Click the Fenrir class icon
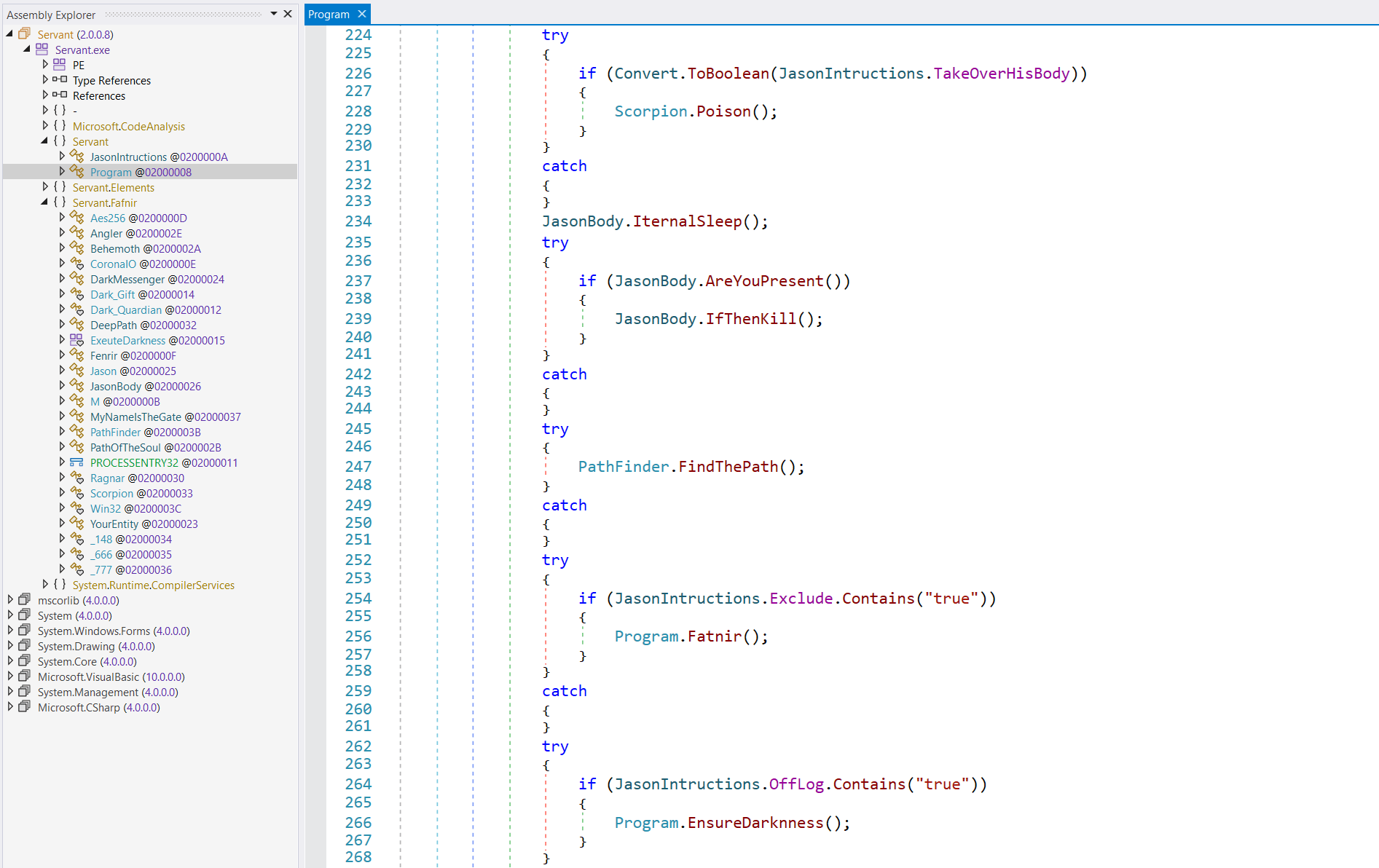1379x868 pixels. click(x=76, y=355)
